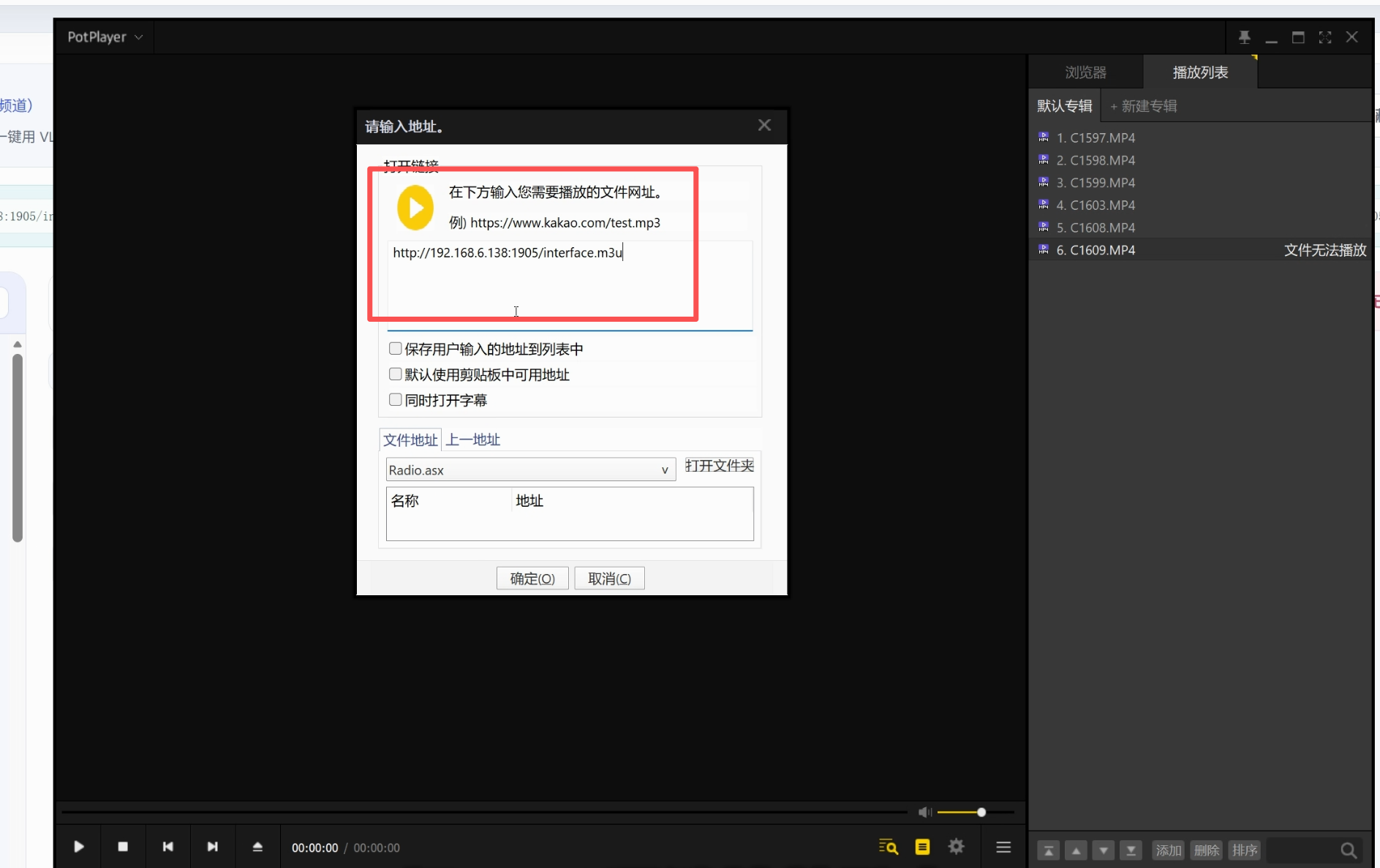Pin window on top with pin icon
Viewport: 1380px width, 868px height.
tap(1244, 37)
